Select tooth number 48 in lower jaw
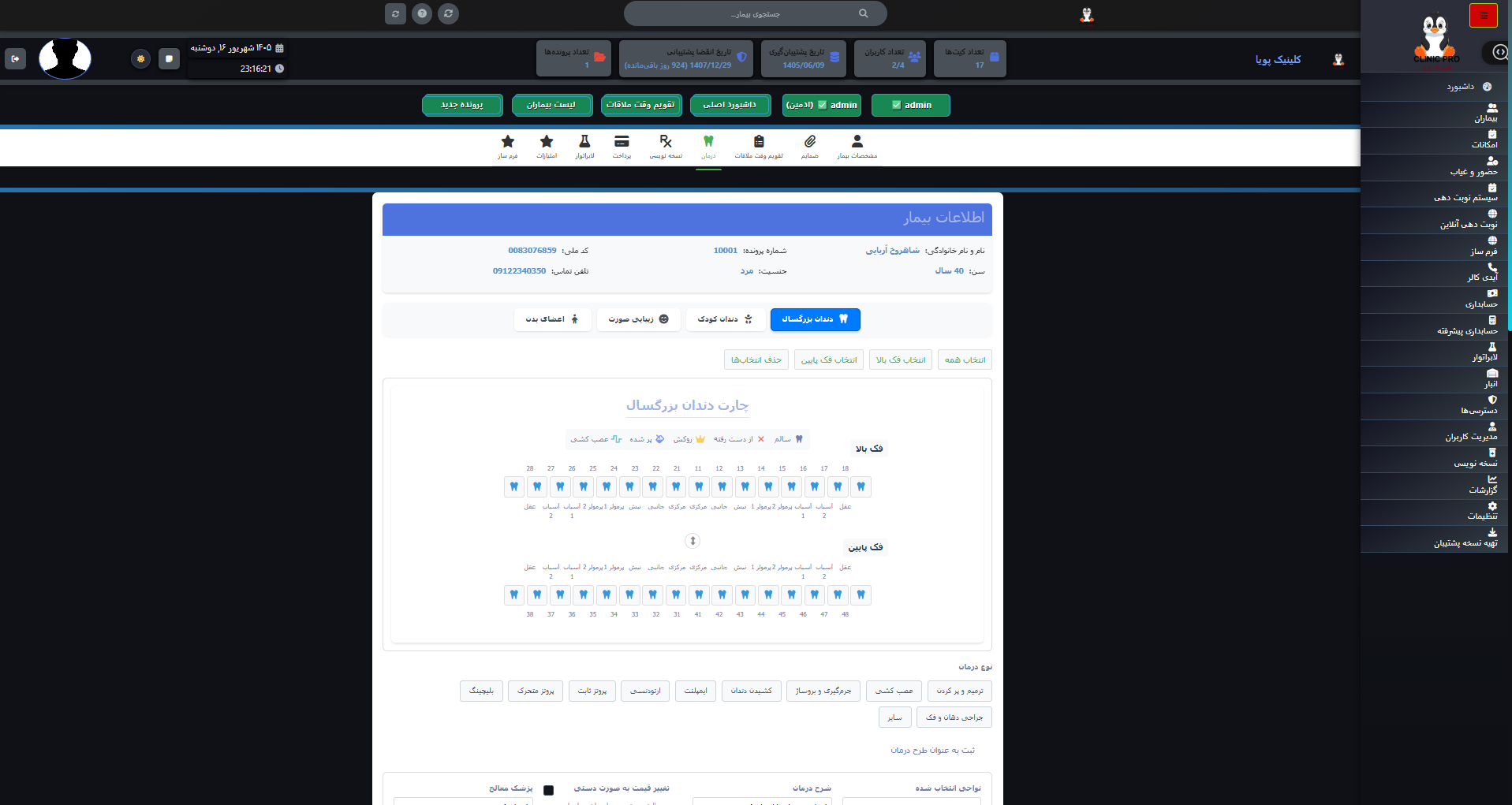Viewport: 1512px width, 805px height. [861, 594]
